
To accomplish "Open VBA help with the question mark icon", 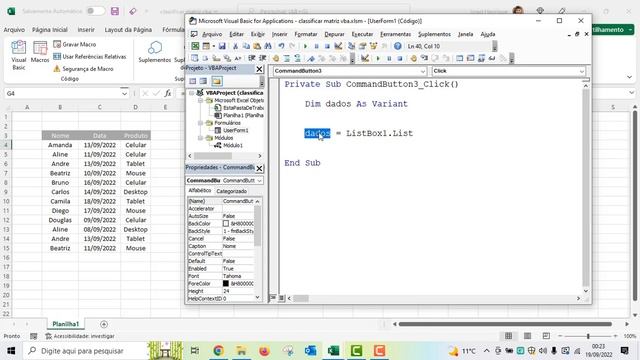I will (x=398, y=46).
